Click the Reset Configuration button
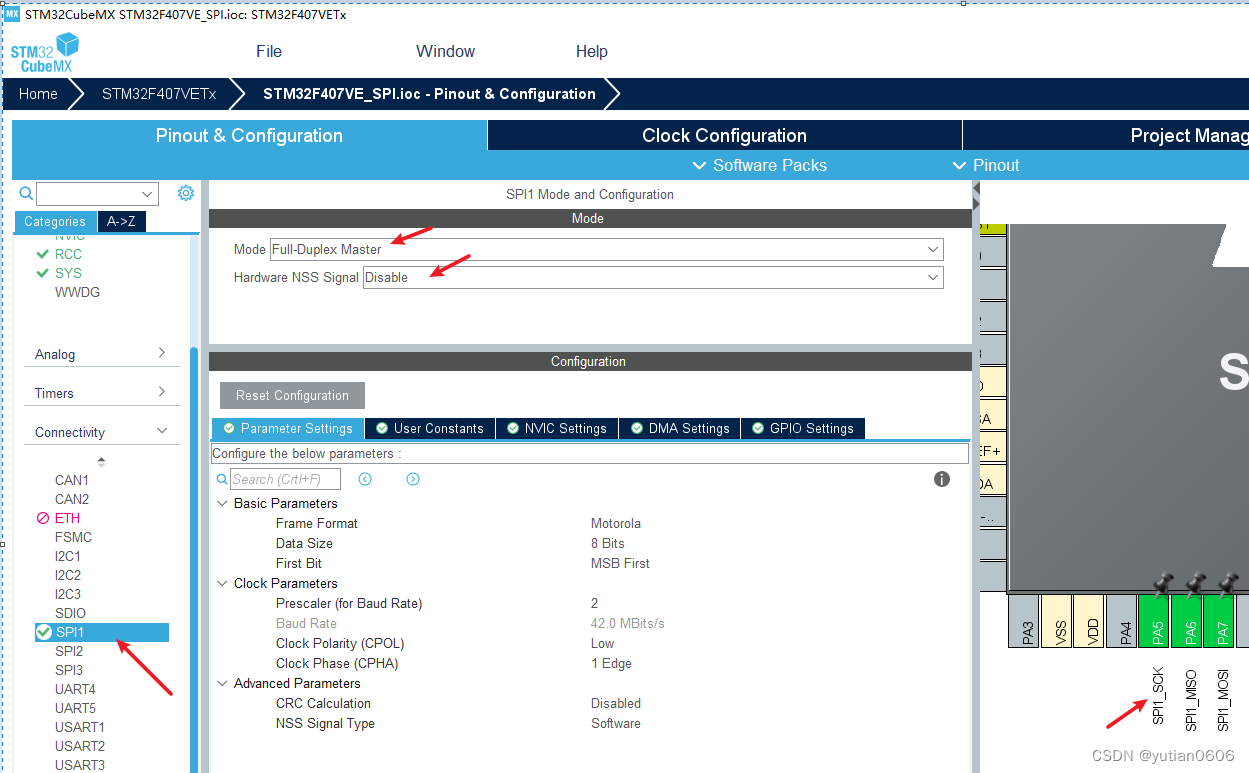 pyautogui.click(x=292, y=395)
